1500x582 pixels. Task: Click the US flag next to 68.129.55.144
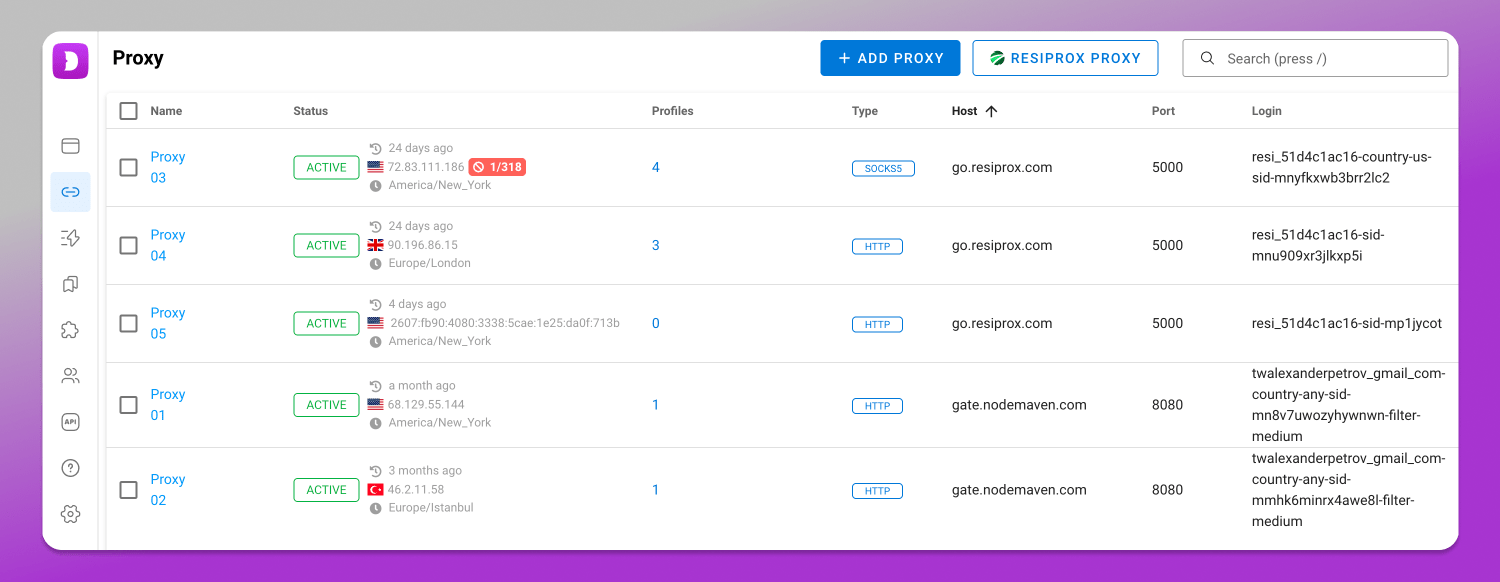click(375, 405)
